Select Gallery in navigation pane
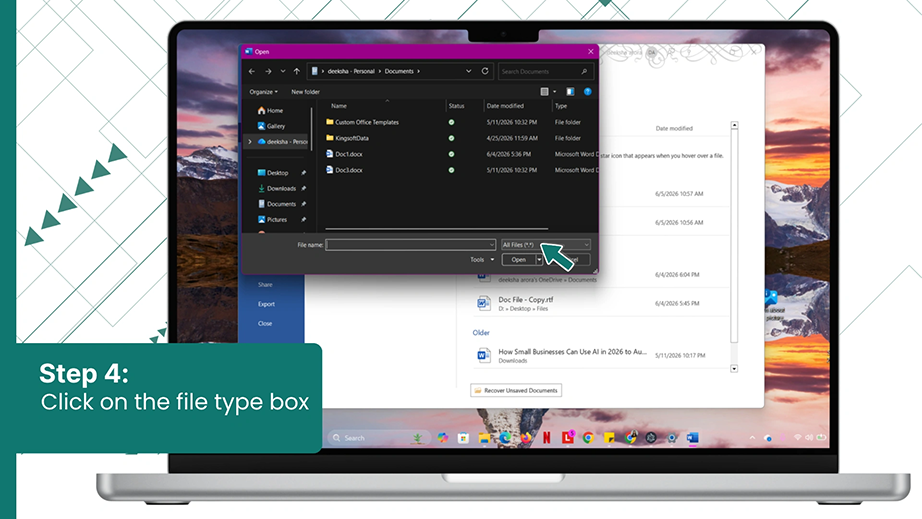Screen dimensions: 922x519 (x=271, y=126)
